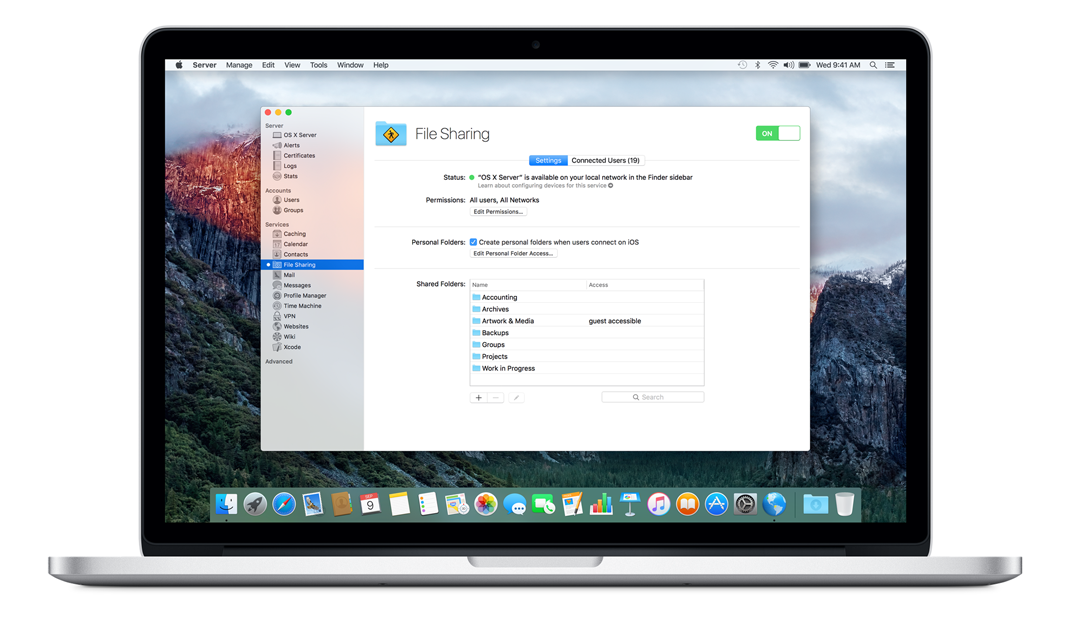This screenshot has height=620, width=1076.
Task: Open Spotlight search in the menu bar
Action: 873,65
